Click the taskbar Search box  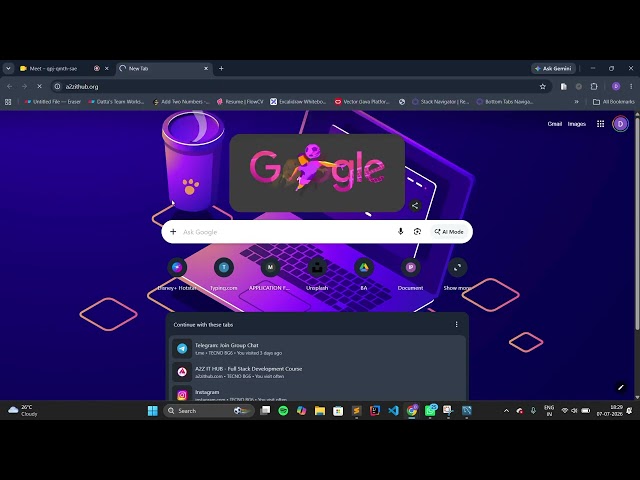[210, 411]
